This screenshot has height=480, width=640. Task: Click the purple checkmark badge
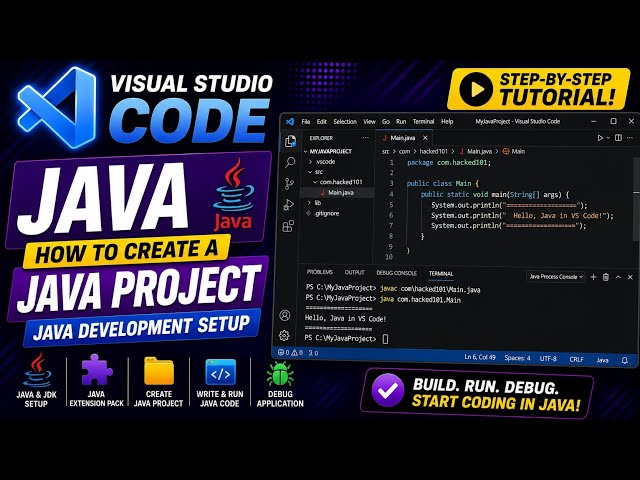(387, 390)
